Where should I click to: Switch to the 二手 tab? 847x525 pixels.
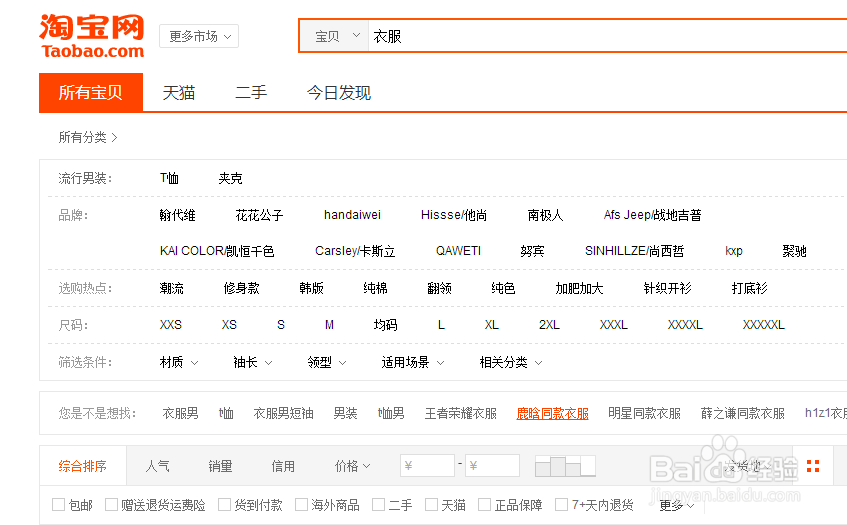[251, 92]
